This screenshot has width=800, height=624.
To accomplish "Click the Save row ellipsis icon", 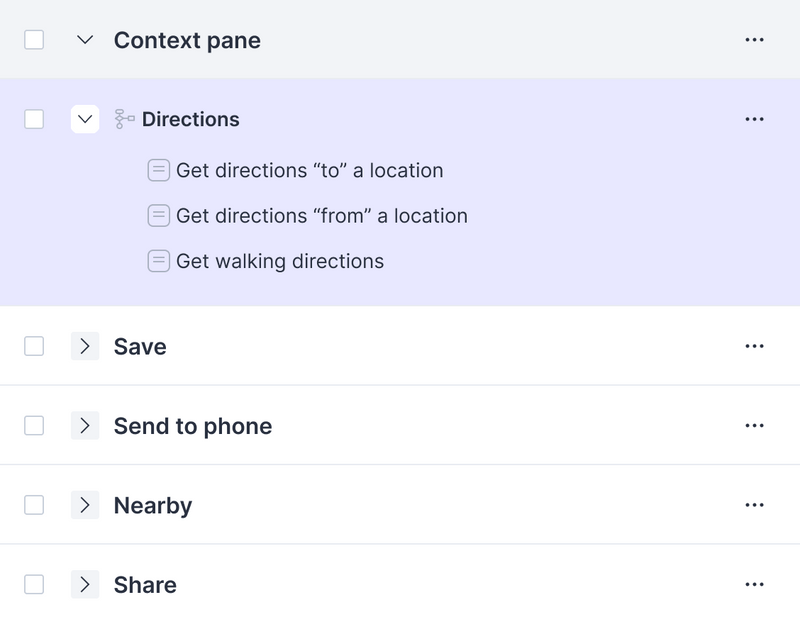I will [754, 346].
